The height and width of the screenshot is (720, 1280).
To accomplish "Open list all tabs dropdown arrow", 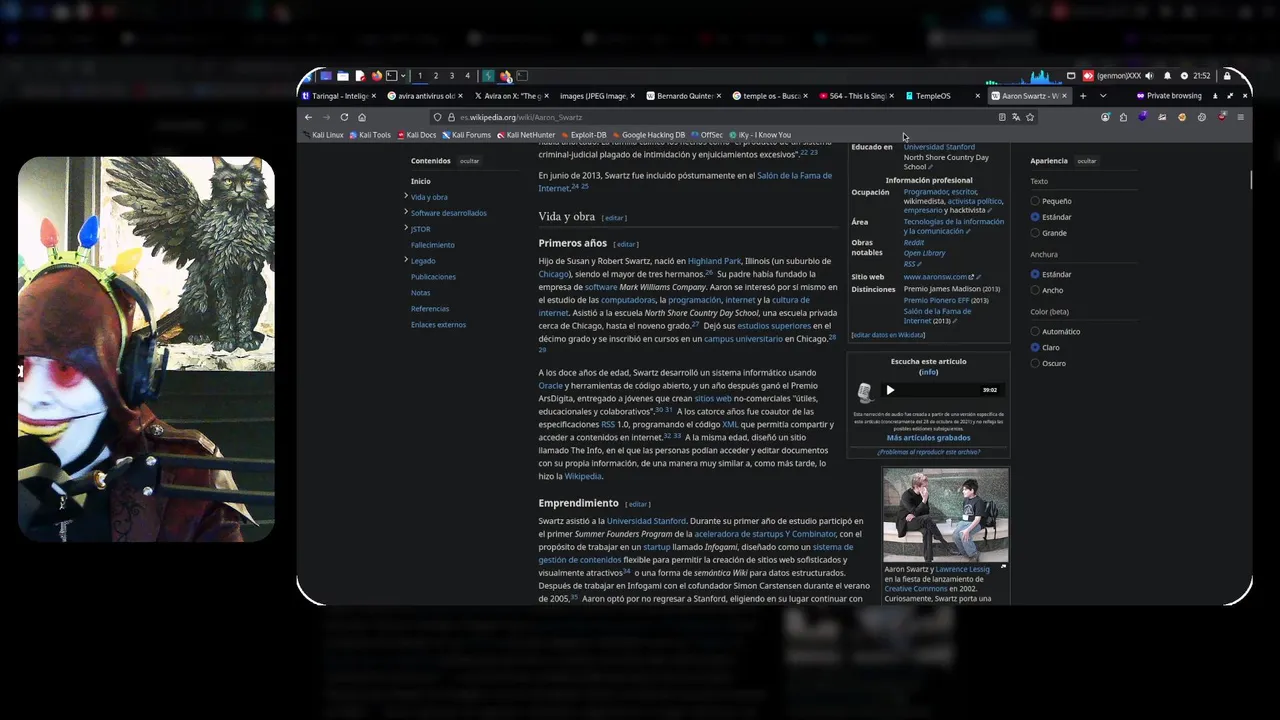I will pyautogui.click(x=1103, y=96).
